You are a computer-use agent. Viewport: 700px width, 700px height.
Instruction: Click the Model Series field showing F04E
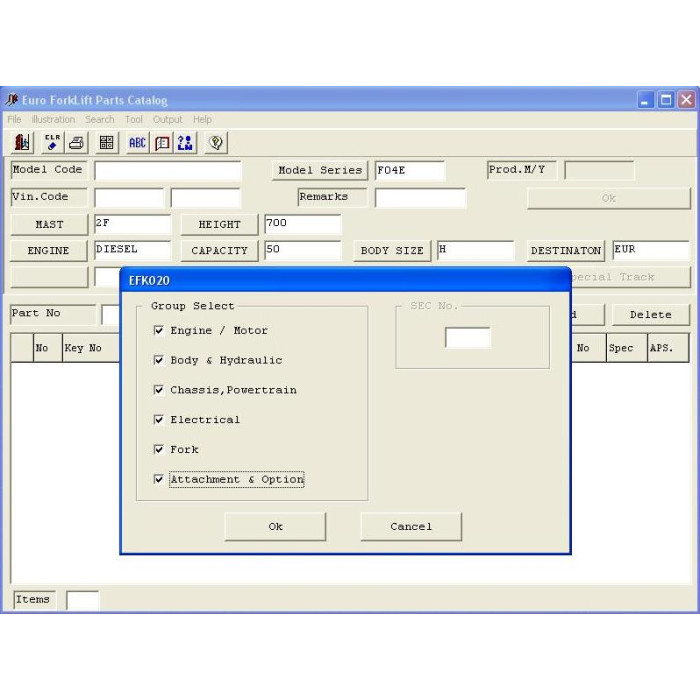(x=410, y=171)
